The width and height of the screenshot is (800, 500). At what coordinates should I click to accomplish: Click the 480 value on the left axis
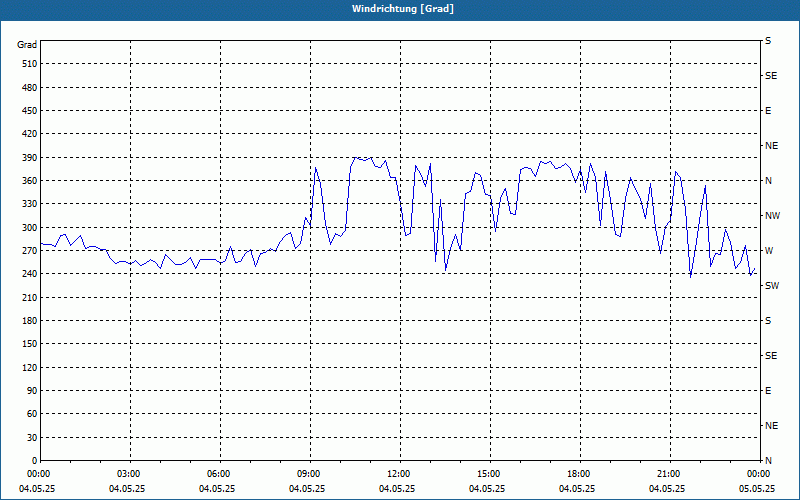tap(30, 87)
